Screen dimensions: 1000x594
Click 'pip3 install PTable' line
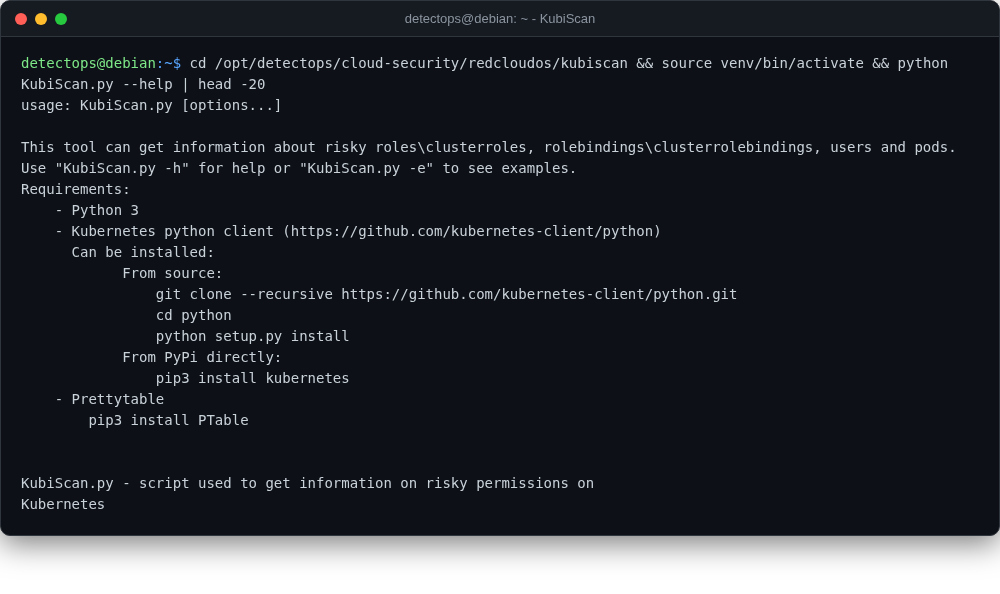point(168,421)
